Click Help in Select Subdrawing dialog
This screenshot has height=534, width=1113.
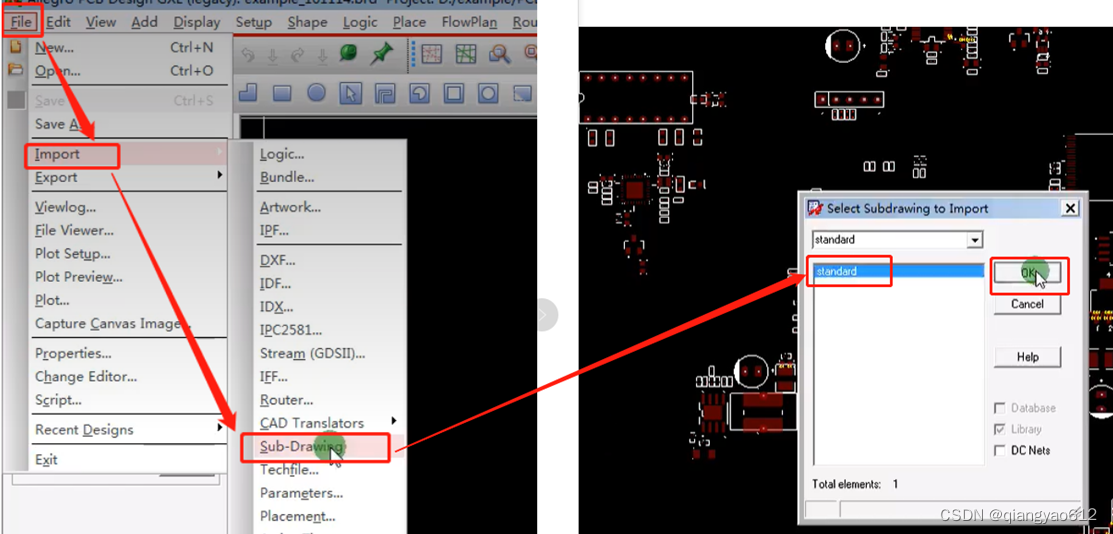pos(1027,357)
